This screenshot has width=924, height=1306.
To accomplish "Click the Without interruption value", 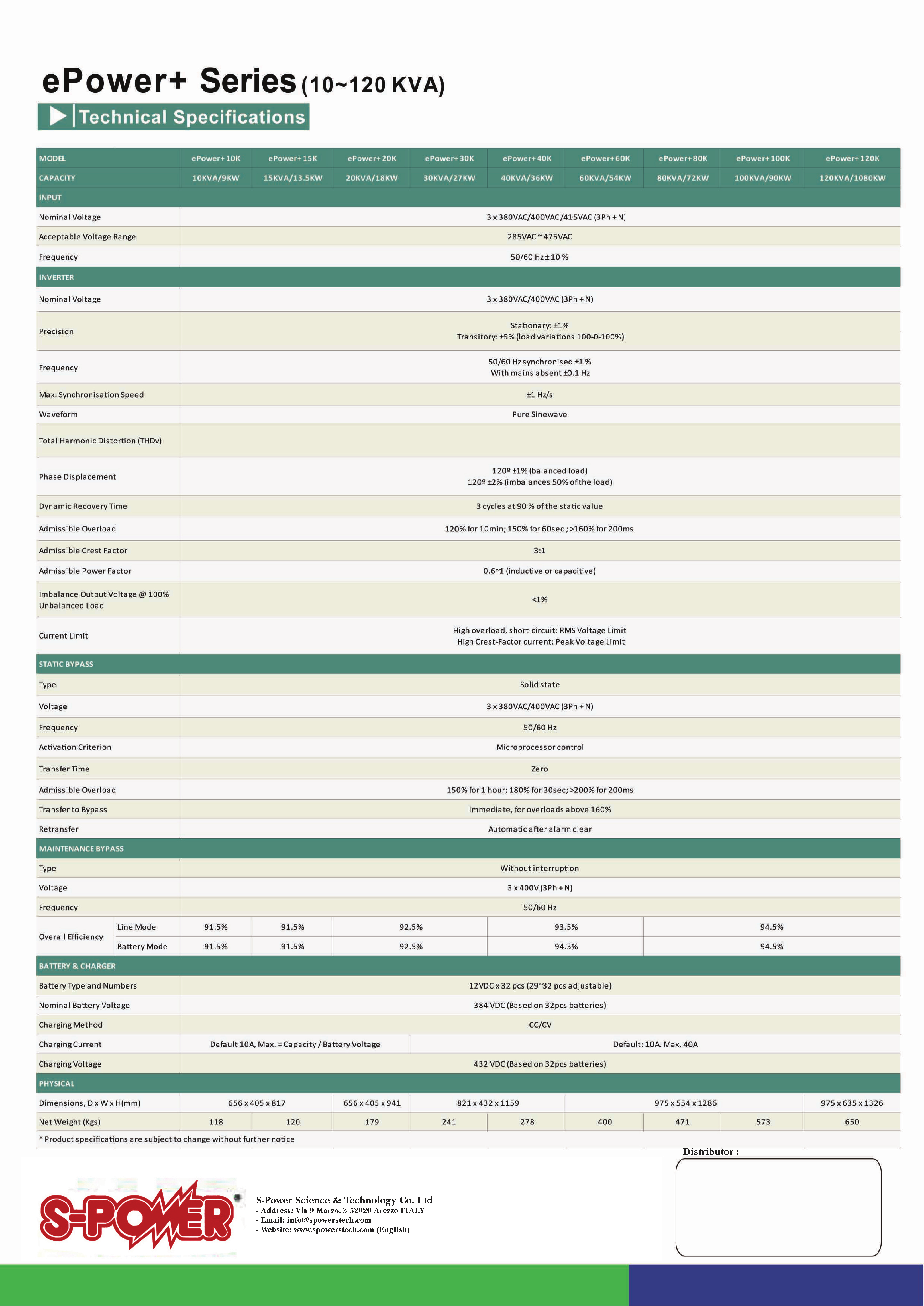I will (x=539, y=868).
